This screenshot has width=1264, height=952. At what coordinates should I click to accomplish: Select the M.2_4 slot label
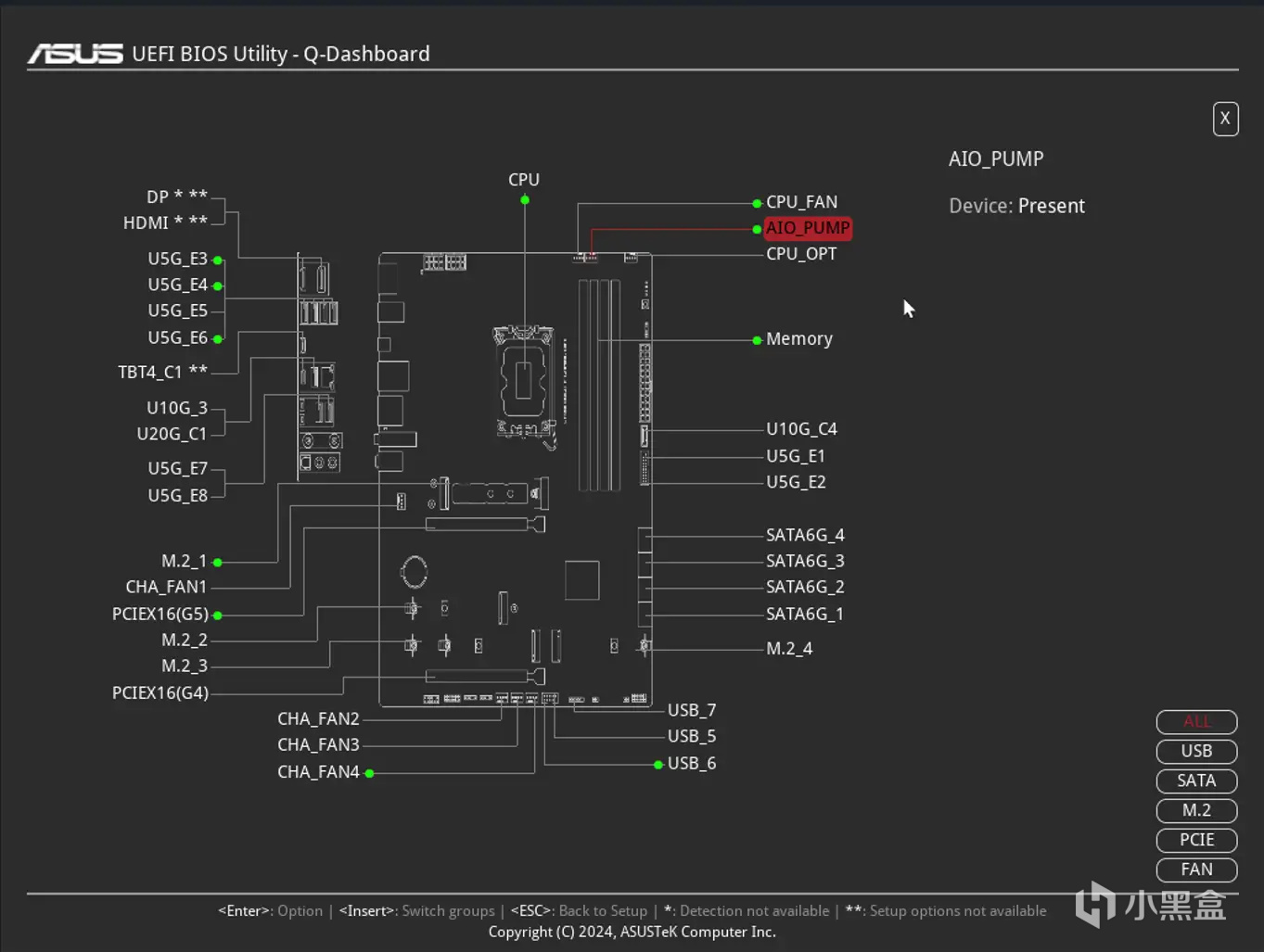pos(789,649)
